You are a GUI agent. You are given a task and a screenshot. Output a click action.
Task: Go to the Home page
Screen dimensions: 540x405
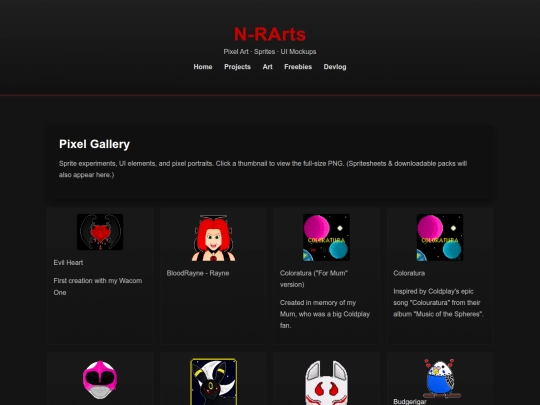(203, 67)
